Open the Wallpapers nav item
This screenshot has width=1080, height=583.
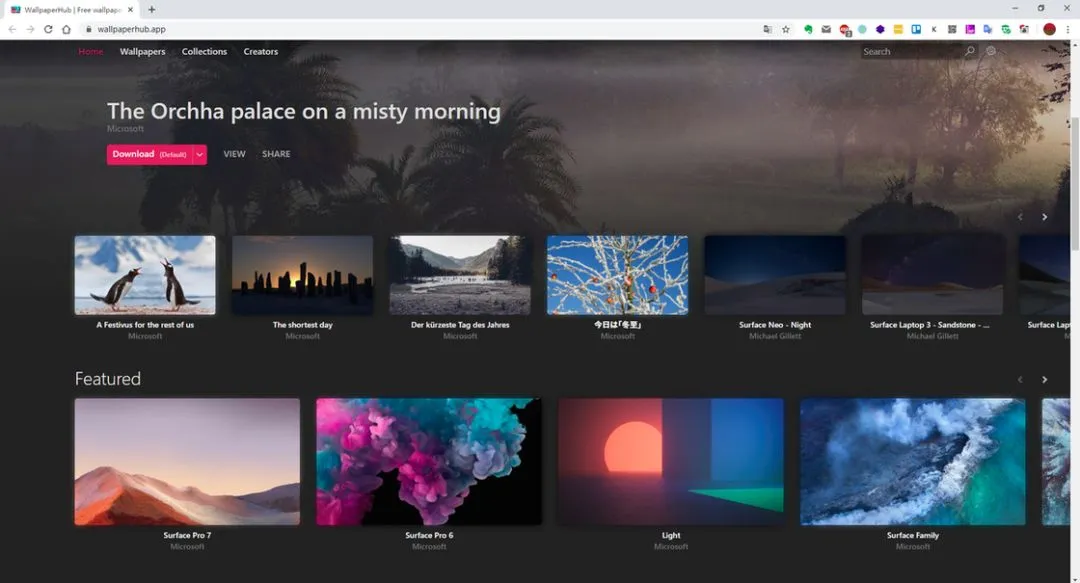tap(143, 52)
